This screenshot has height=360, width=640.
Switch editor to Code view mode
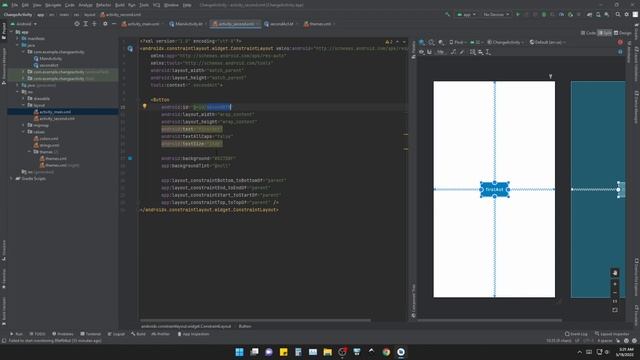[x=588, y=33]
